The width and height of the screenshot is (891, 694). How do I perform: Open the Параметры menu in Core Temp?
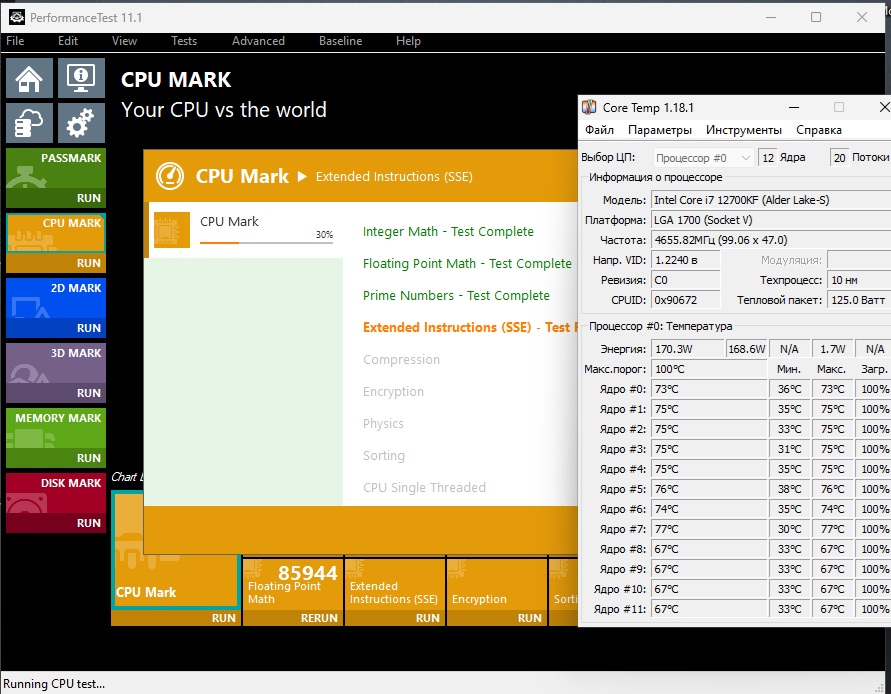tap(659, 130)
